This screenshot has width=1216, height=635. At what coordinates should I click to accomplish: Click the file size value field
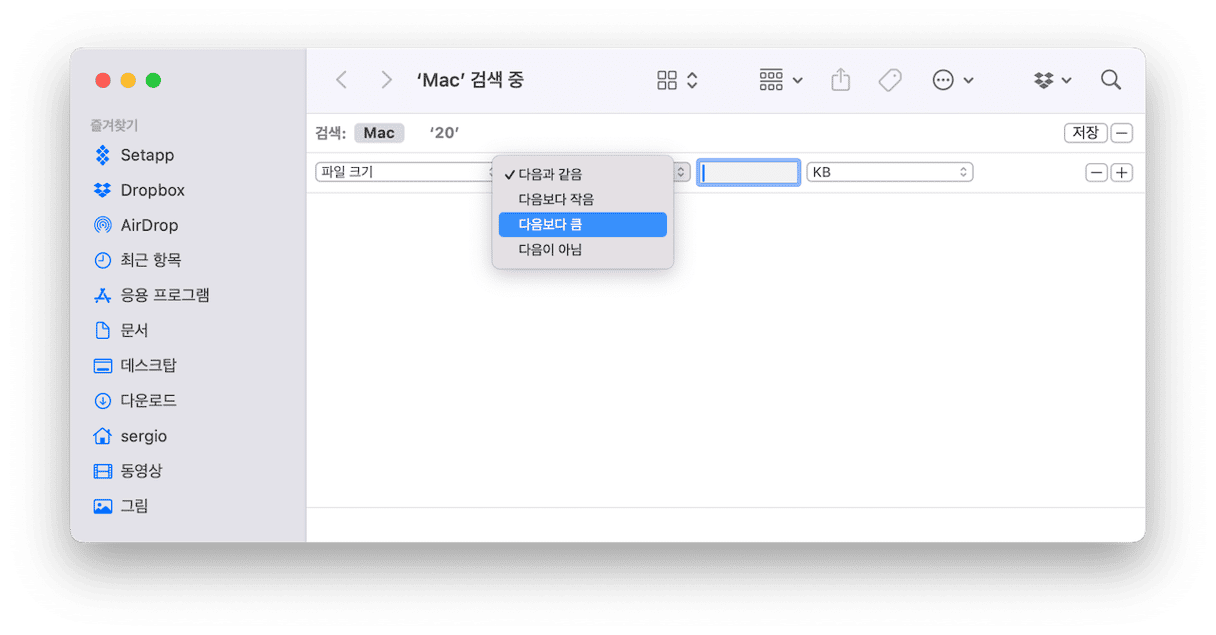pyautogui.click(x=748, y=172)
